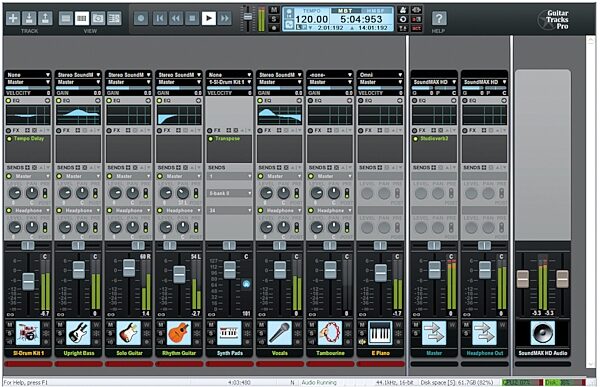Click the Upright Bass instrument icon
The image size is (600, 387).
(78, 333)
